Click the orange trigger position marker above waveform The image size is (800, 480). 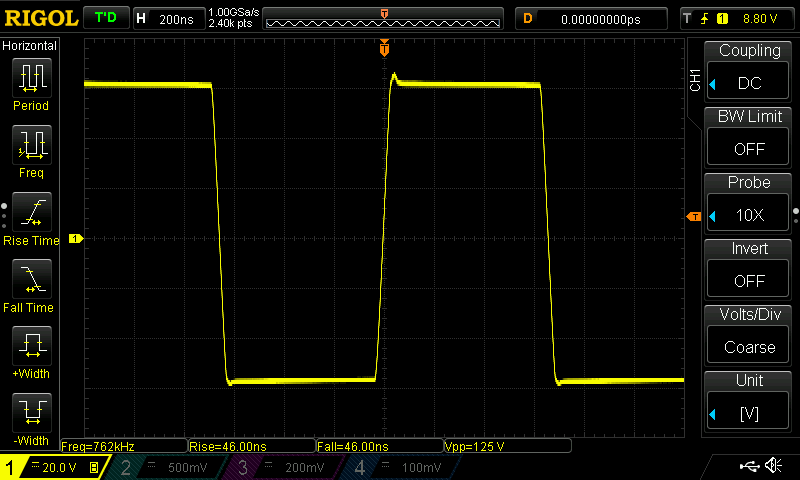click(384, 48)
